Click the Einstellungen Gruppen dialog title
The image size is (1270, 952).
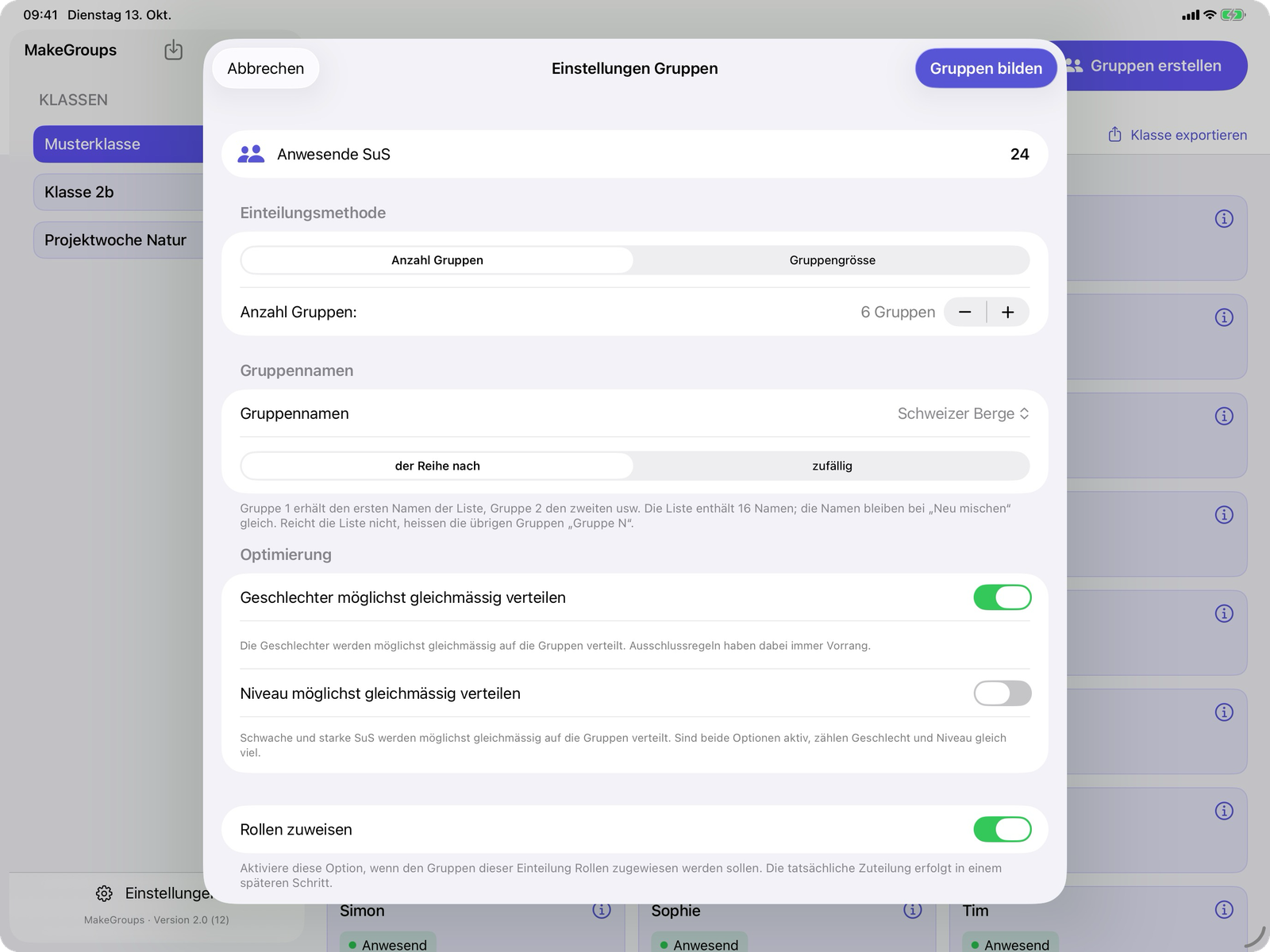click(635, 68)
